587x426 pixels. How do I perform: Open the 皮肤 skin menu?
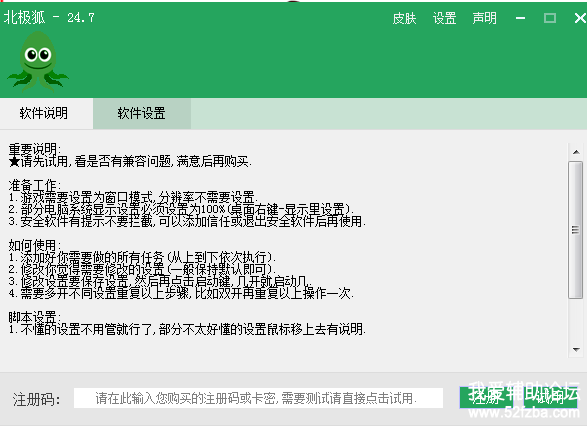pyautogui.click(x=404, y=18)
